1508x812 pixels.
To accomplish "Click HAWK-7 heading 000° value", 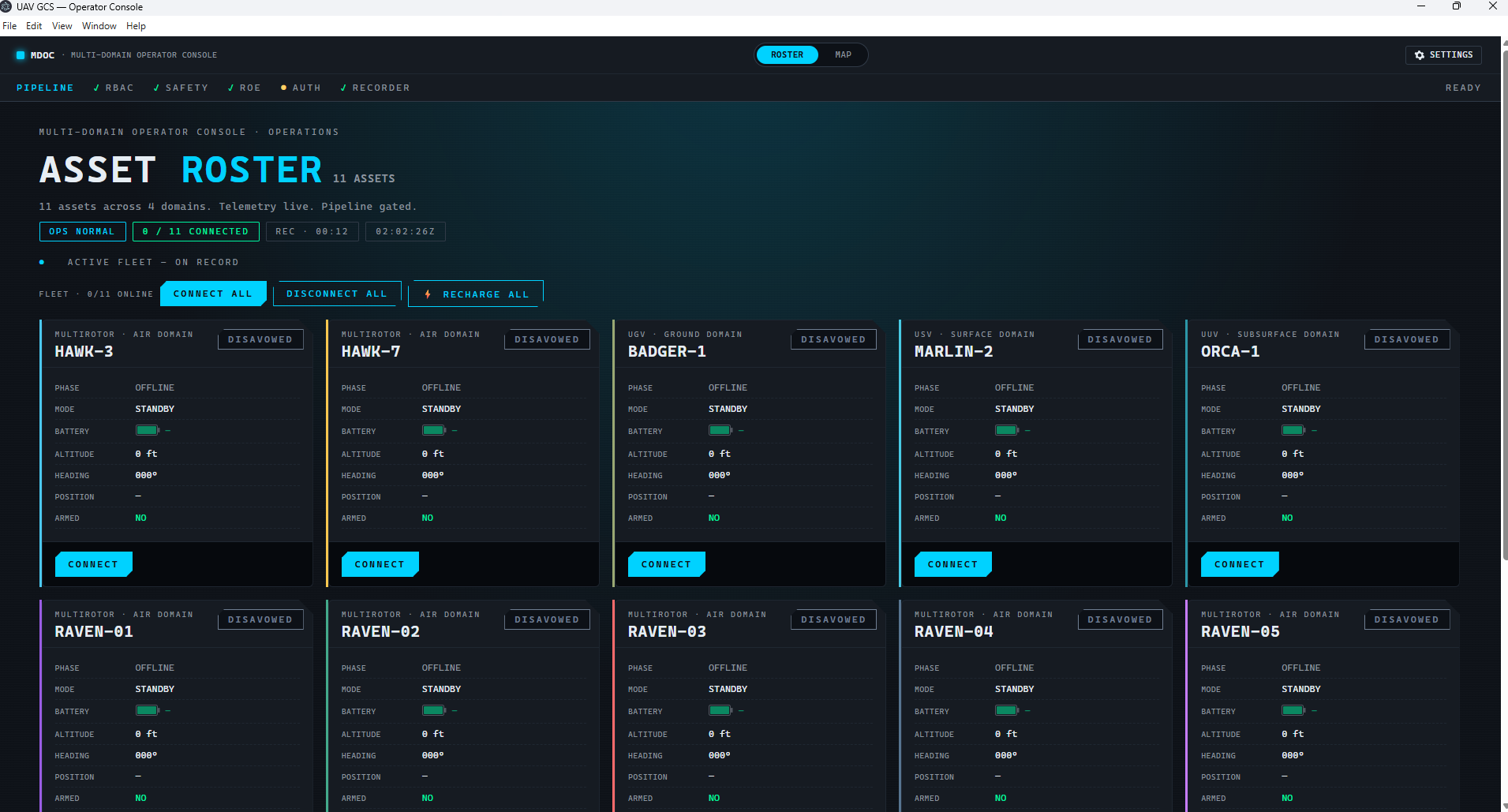I will [x=432, y=475].
